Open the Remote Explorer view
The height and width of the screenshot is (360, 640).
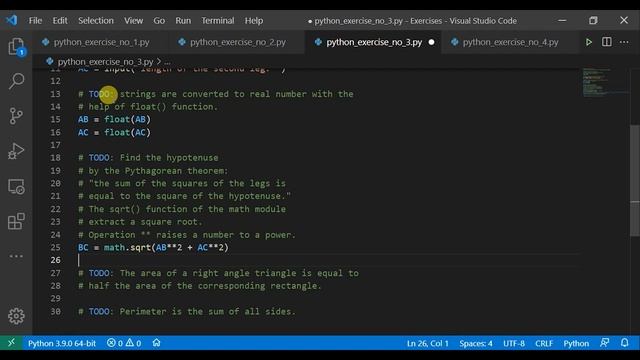tap(16, 187)
